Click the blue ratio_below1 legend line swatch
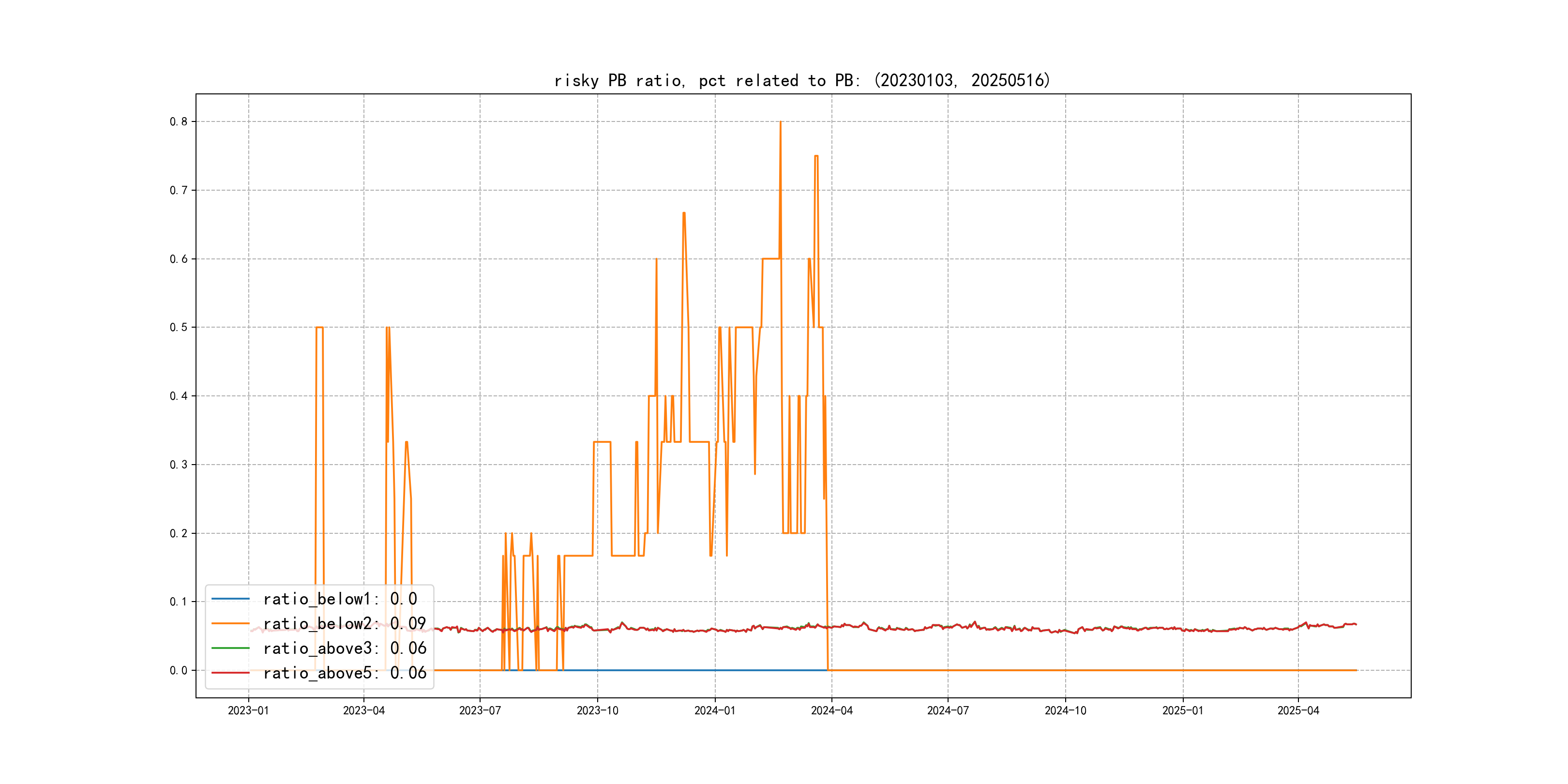1568x784 pixels. pyautogui.click(x=230, y=599)
